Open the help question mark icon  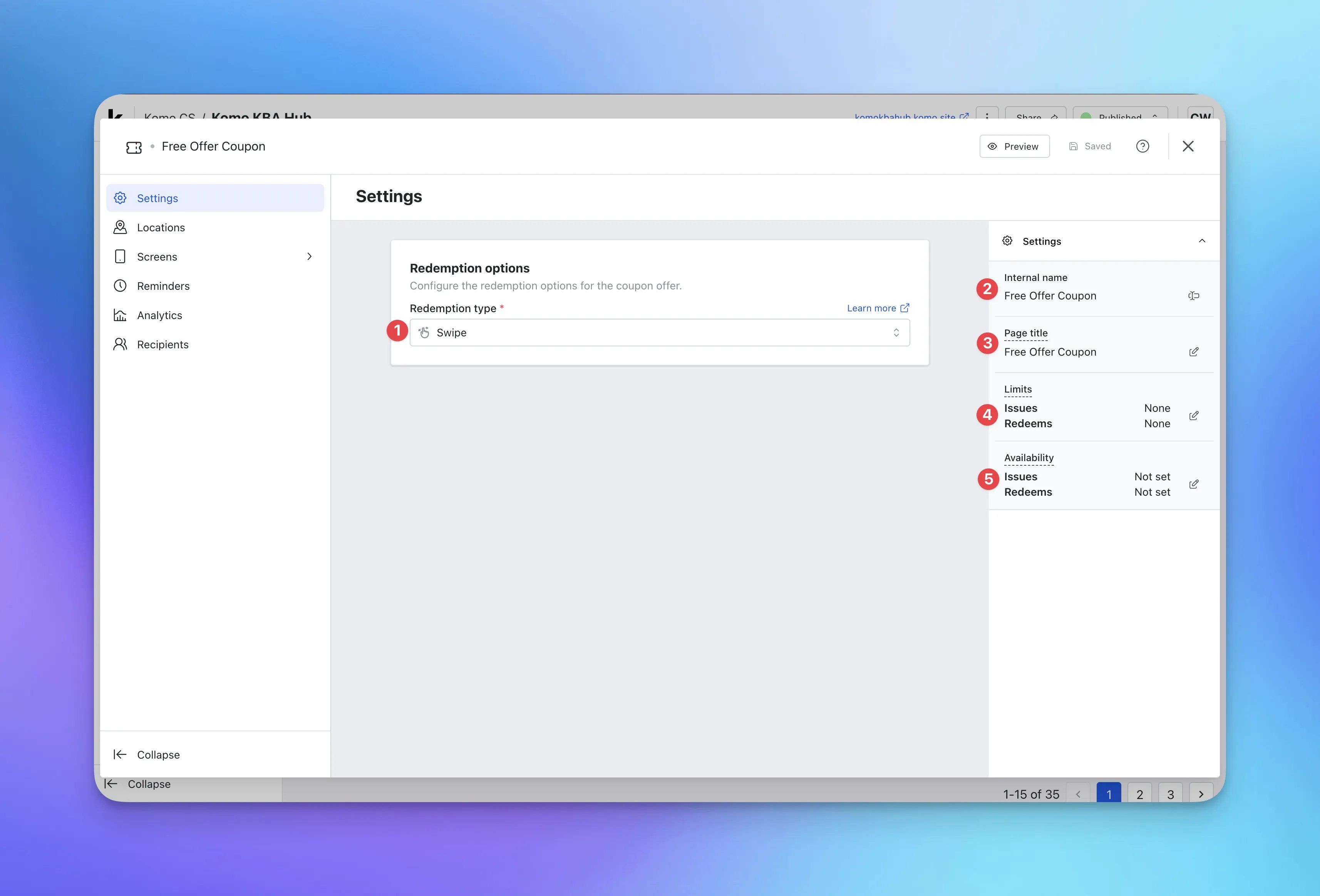[x=1143, y=147]
